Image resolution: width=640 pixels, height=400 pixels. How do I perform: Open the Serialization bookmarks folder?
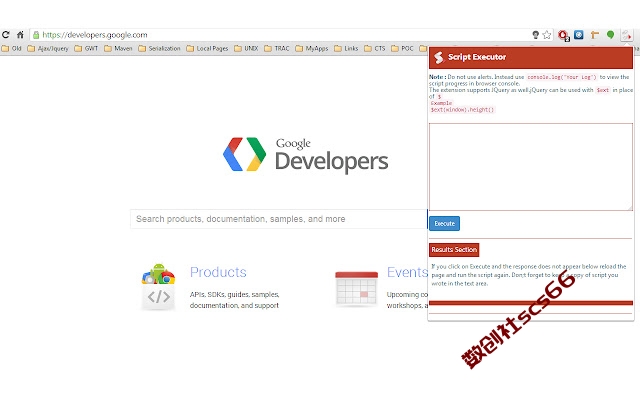pyautogui.click(x=159, y=48)
